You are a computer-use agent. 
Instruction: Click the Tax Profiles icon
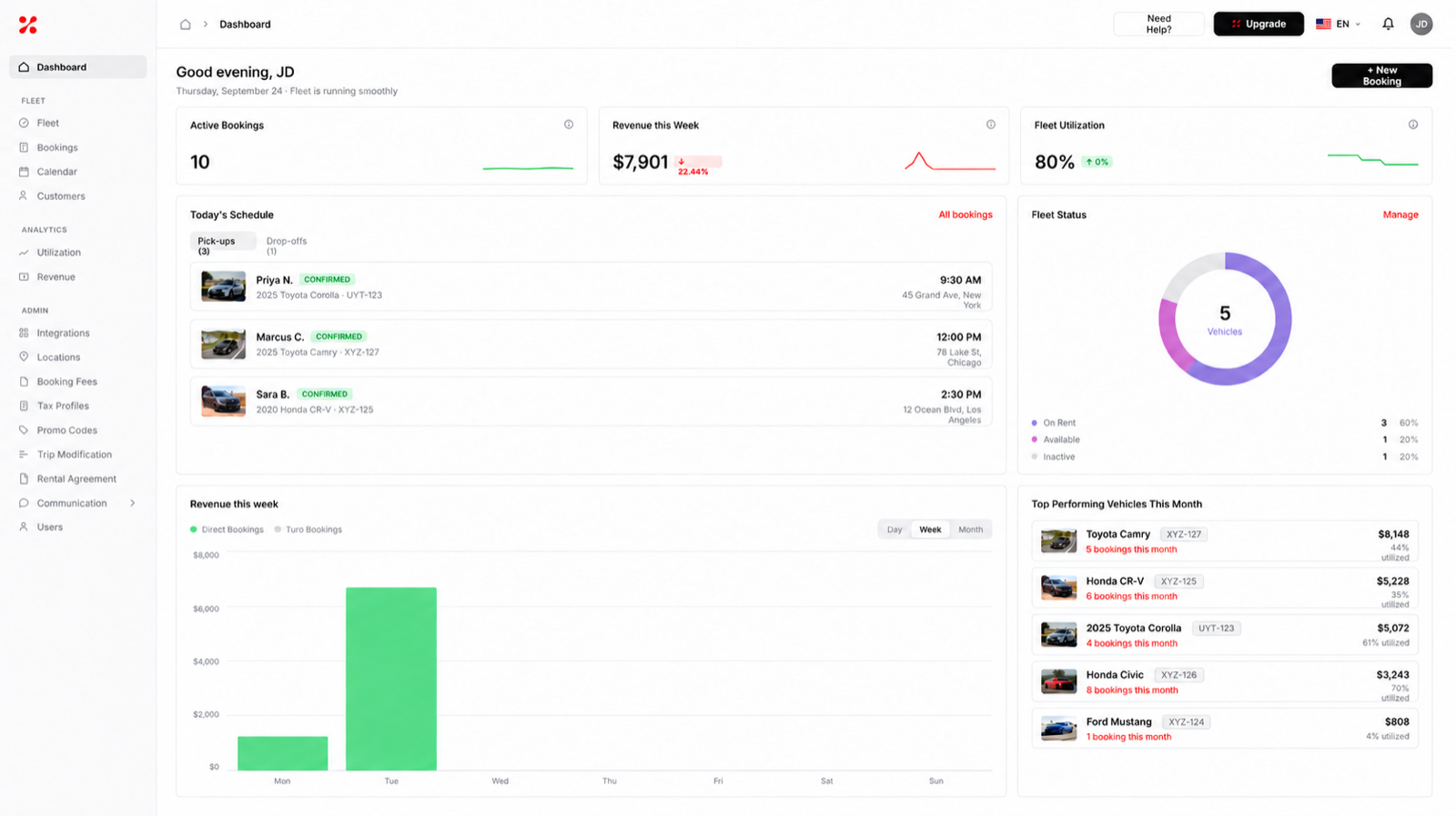24,406
